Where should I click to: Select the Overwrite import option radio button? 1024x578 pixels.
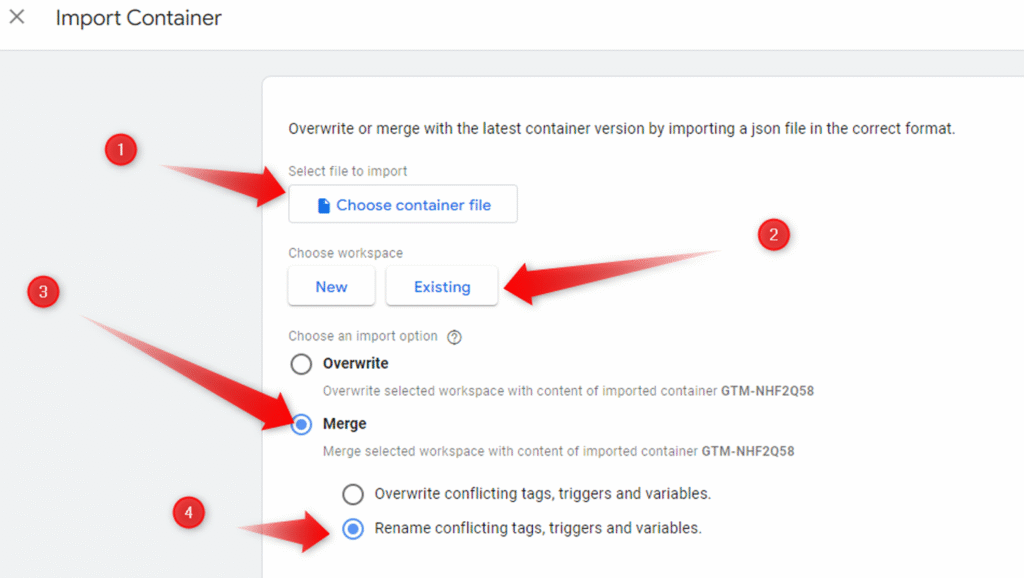click(301, 364)
